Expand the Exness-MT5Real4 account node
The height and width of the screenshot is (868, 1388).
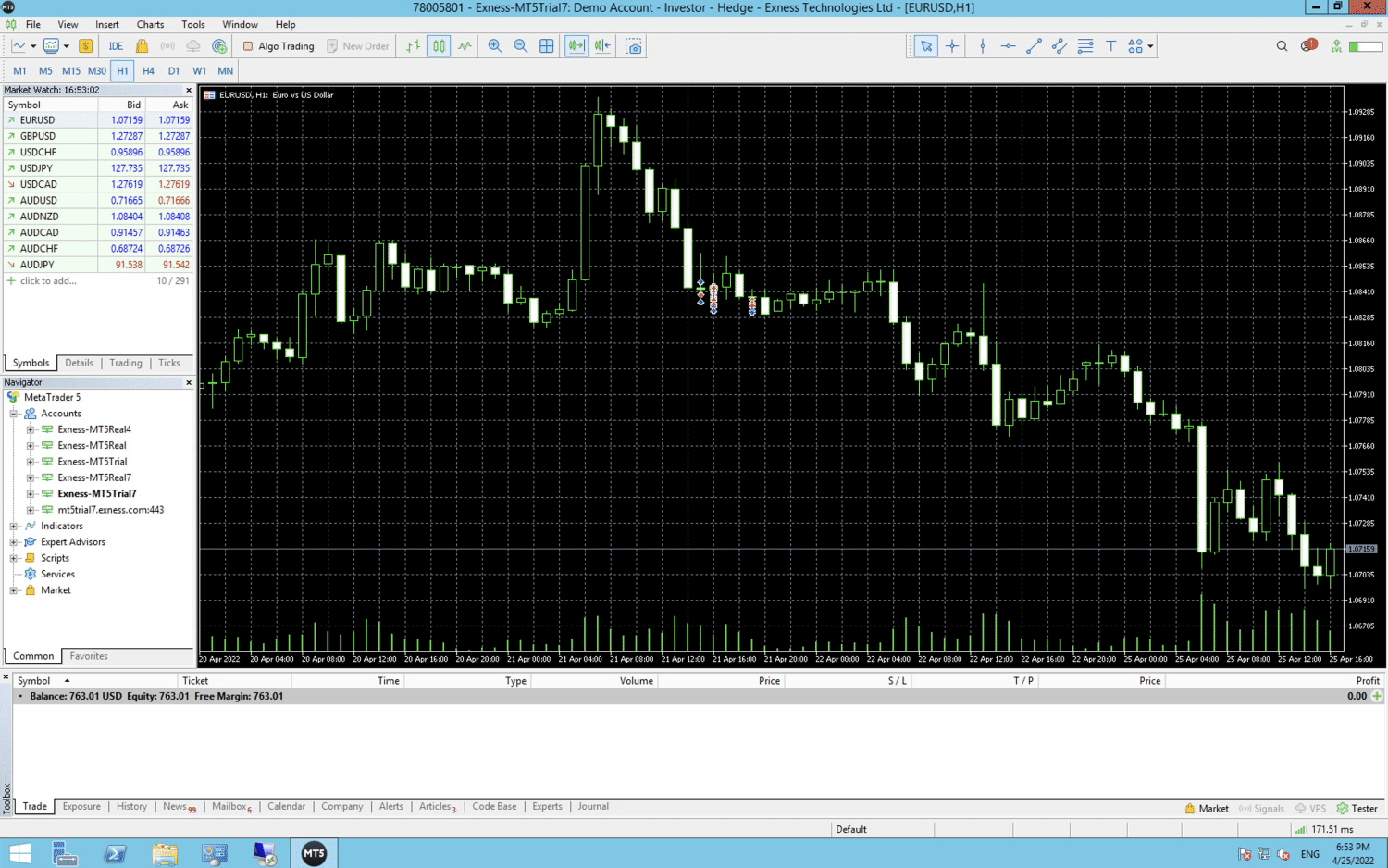click(x=31, y=429)
